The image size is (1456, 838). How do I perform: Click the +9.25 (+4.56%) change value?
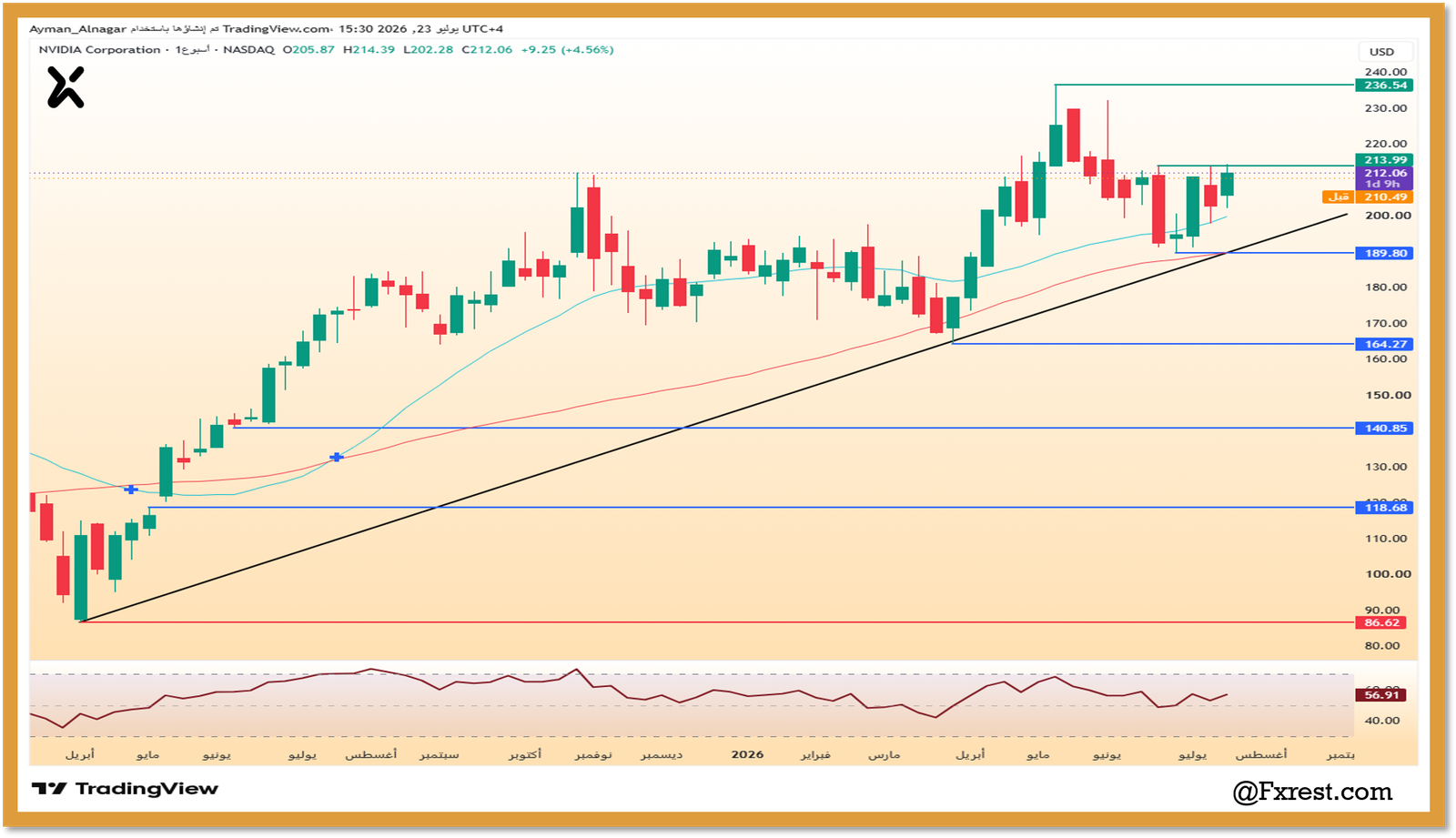click(x=567, y=50)
